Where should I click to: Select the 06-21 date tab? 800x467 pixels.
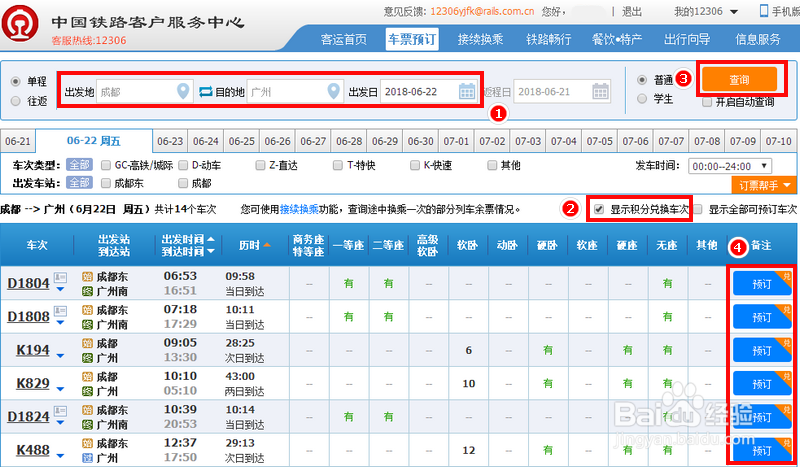[18, 141]
